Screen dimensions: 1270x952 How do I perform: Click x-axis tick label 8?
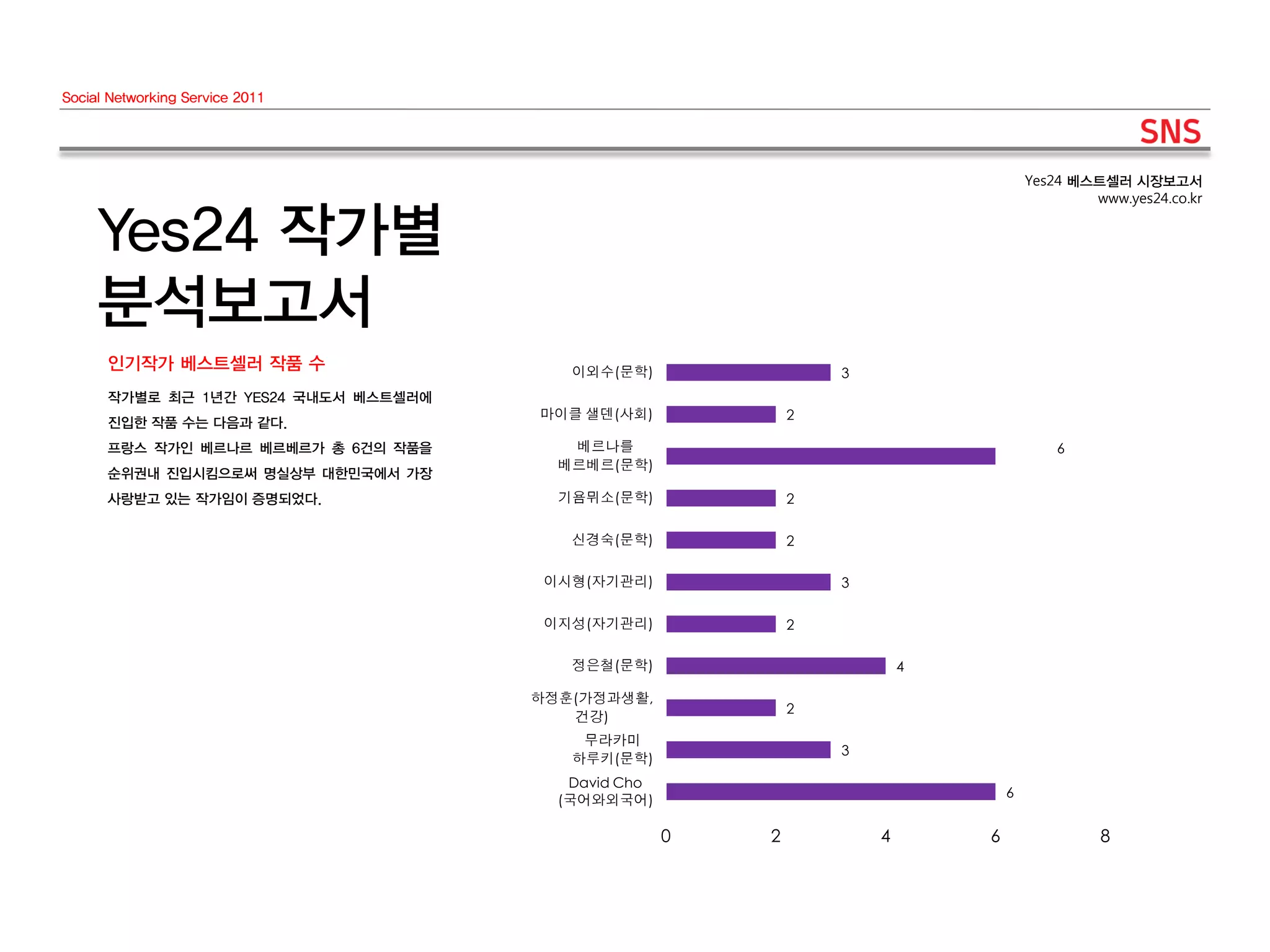tap(1105, 837)
